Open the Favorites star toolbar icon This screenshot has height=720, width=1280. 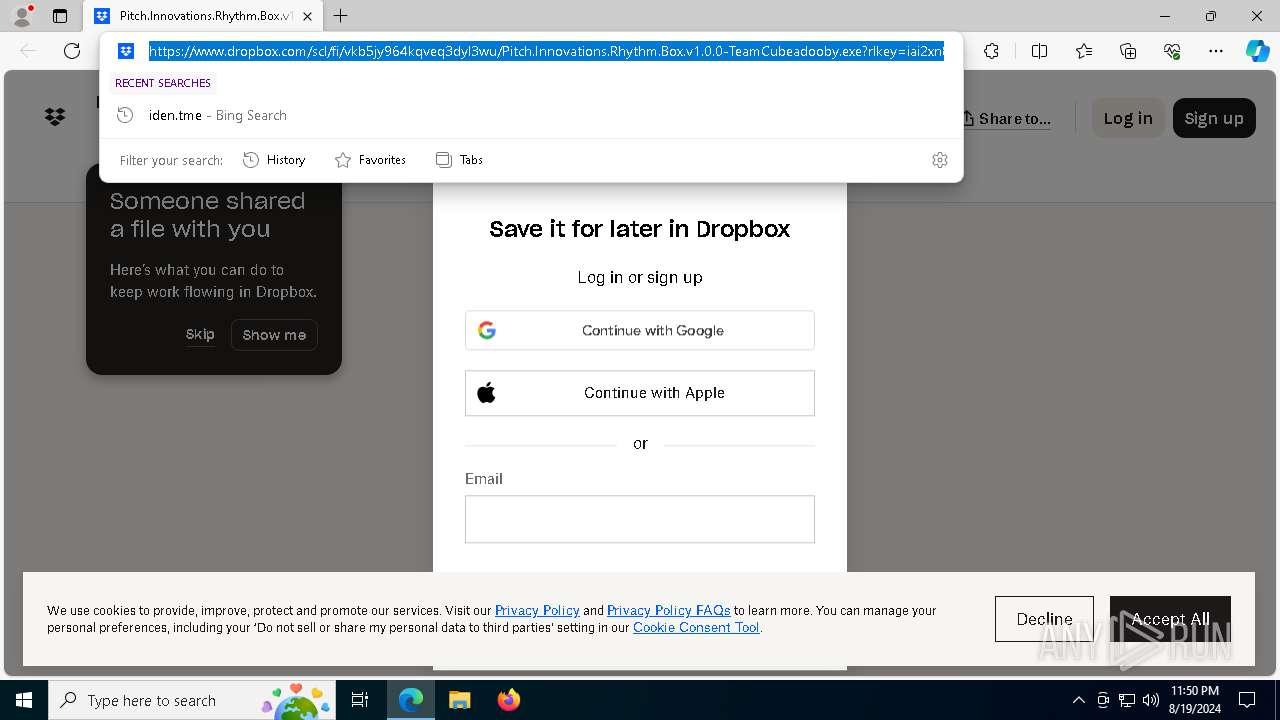coord(1084,51)
